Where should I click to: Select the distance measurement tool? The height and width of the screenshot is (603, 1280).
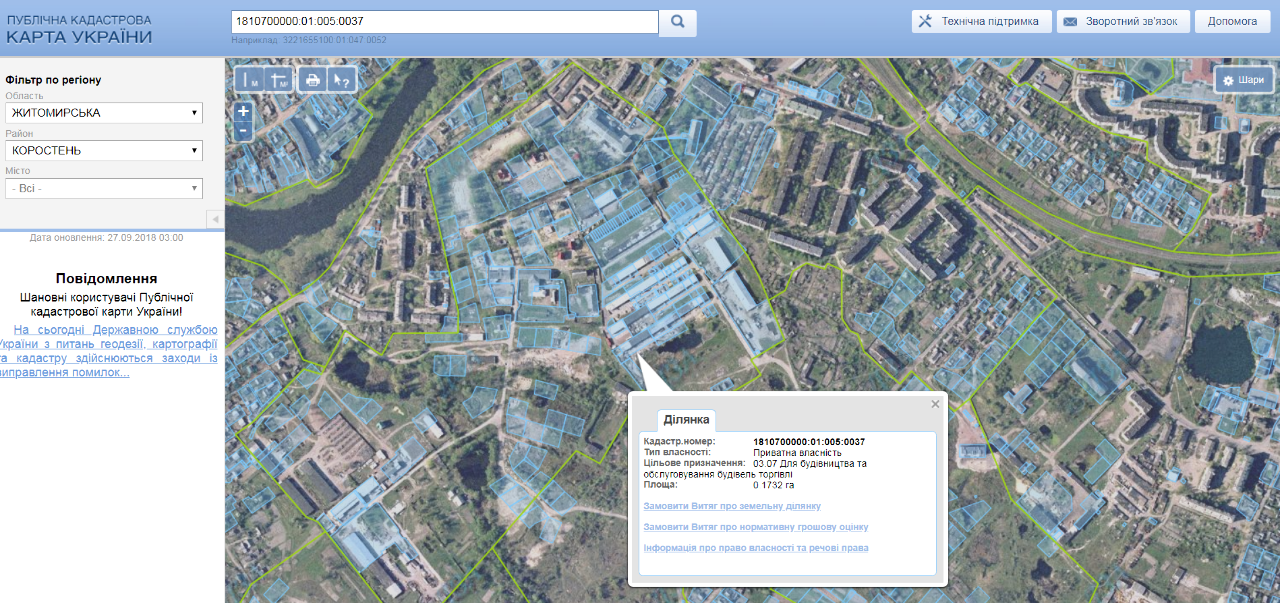[251, 81]
